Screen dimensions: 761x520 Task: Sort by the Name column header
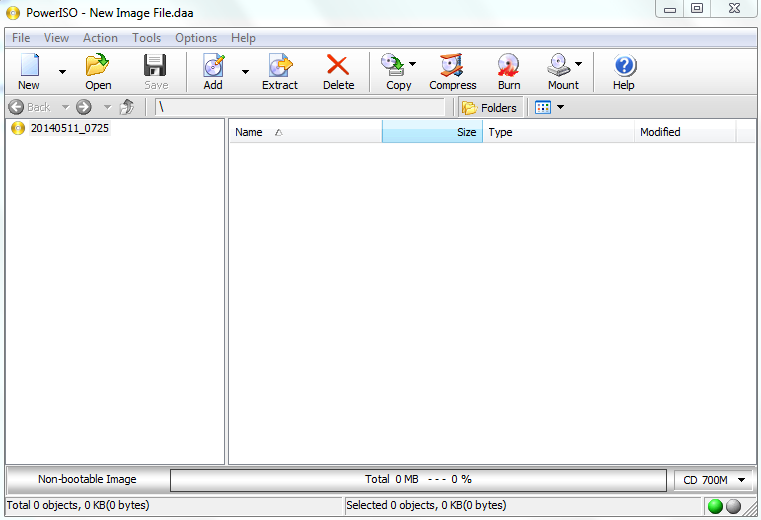306,132
